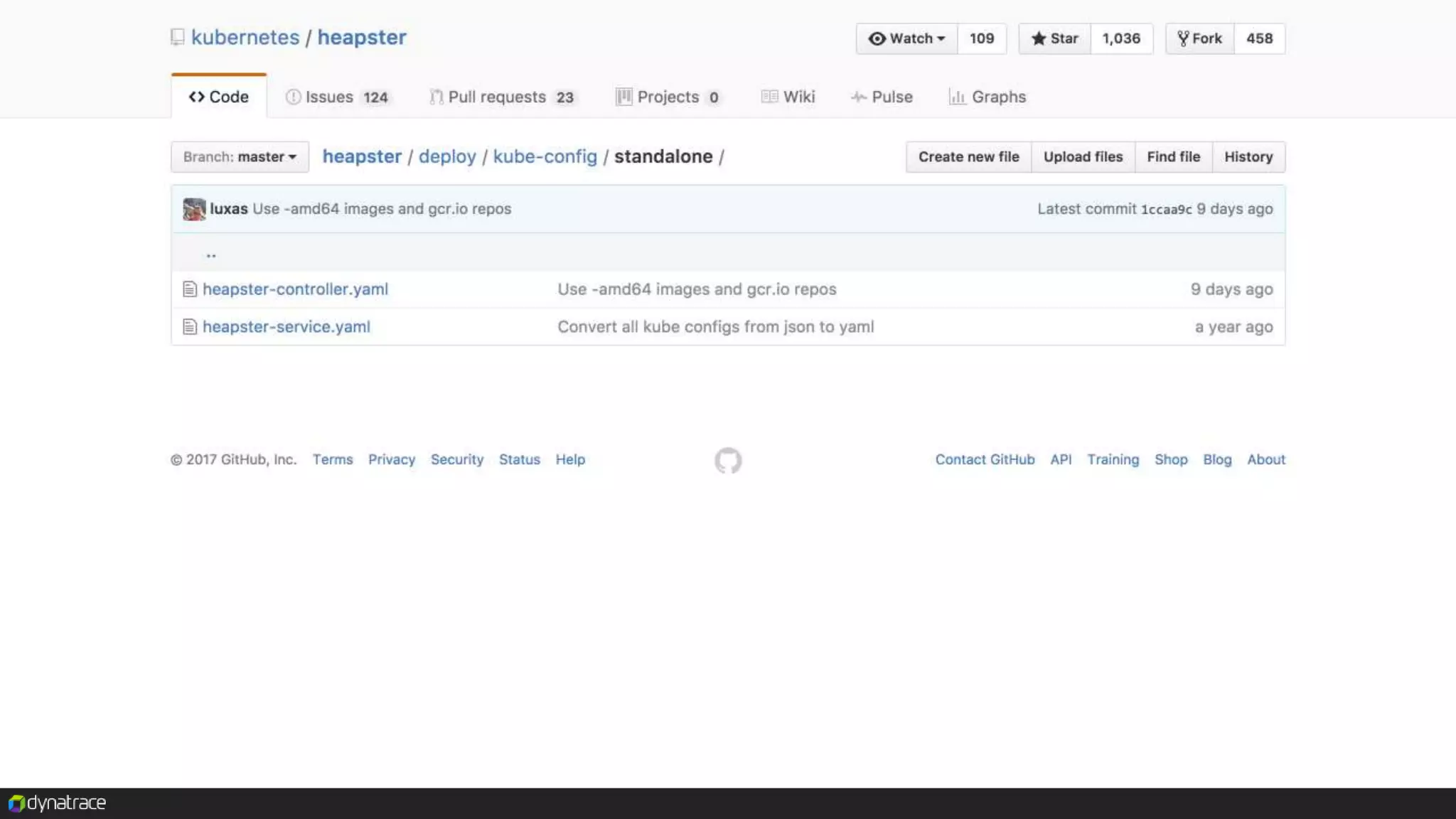Click luxas's avatar thumbnail
1456x819 pixels.
pyautogui.click(x=194, y=209)
